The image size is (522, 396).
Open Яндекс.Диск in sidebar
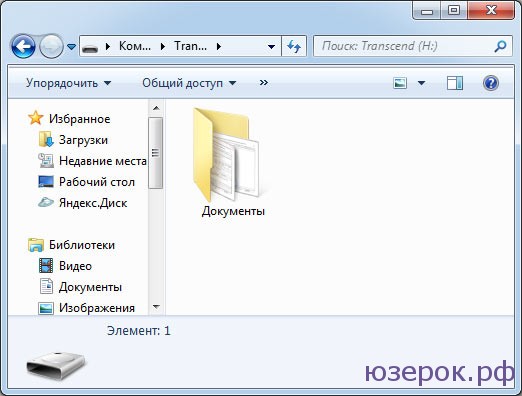click(93, 203)
